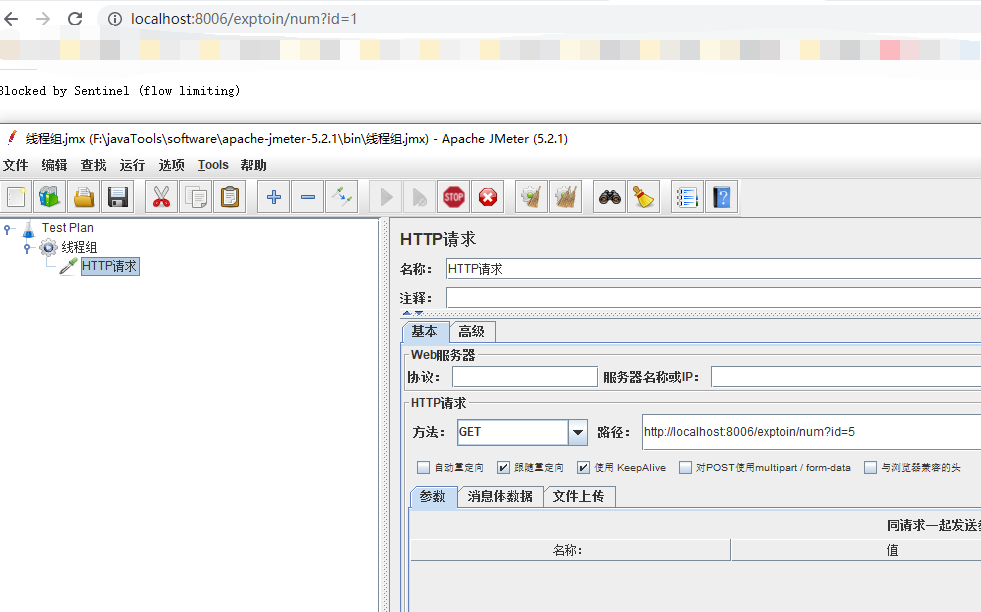Click the 名称 input field
This screenshot has width=981, height=612.
pos(713,269)
